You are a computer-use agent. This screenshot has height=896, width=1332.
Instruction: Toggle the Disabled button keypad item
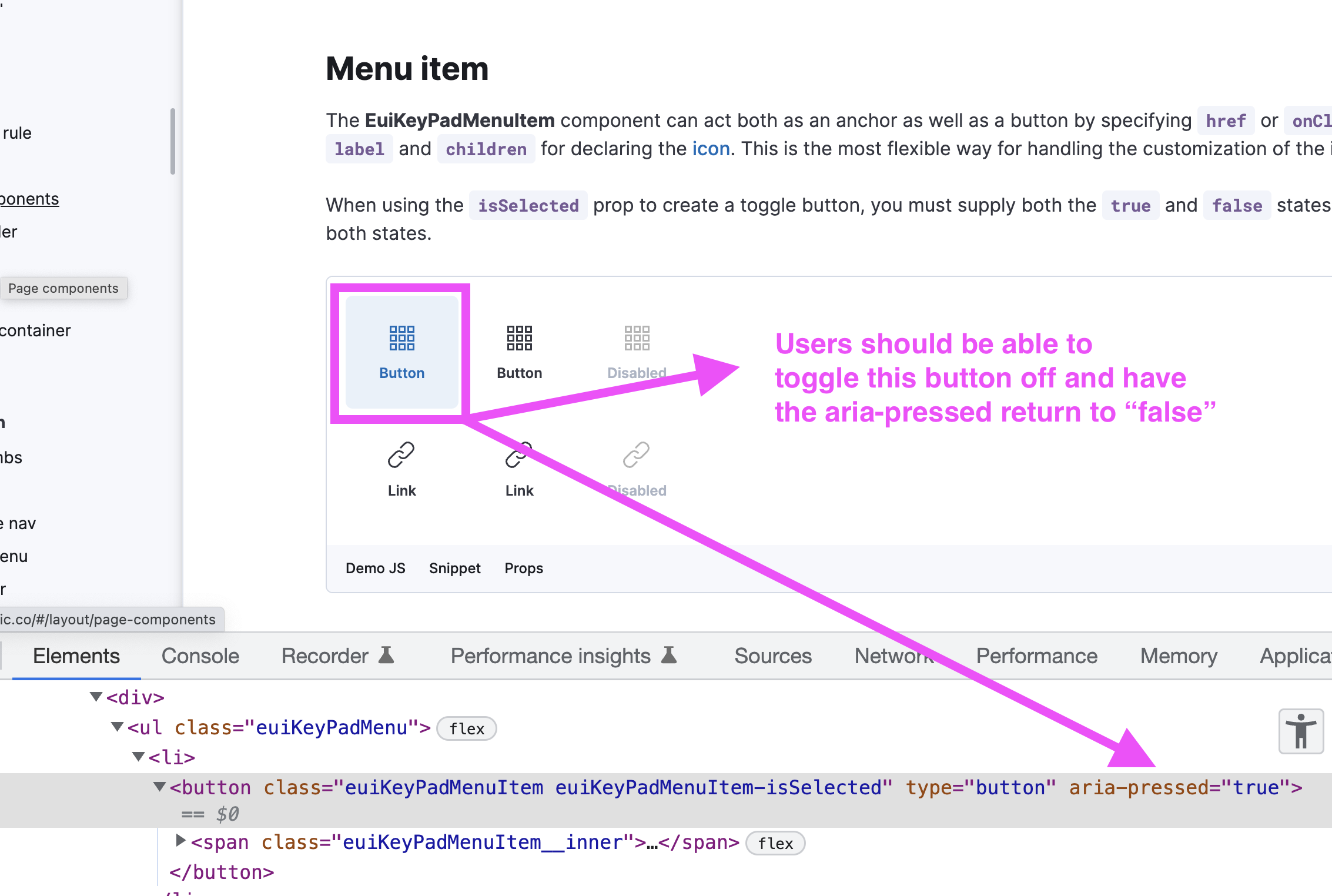pyautogui.click(x=636, y=352)
